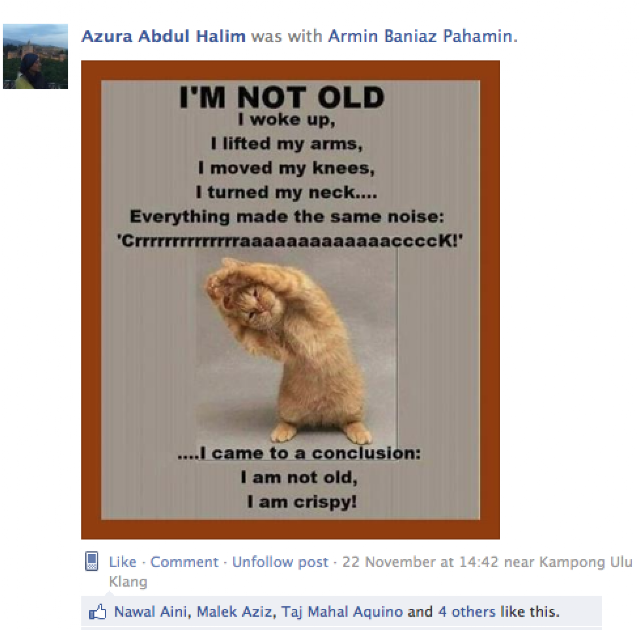Screen dimensions: 640x630
Task: Open Azura Abdul Halim's profile name link
Action: 163,36
